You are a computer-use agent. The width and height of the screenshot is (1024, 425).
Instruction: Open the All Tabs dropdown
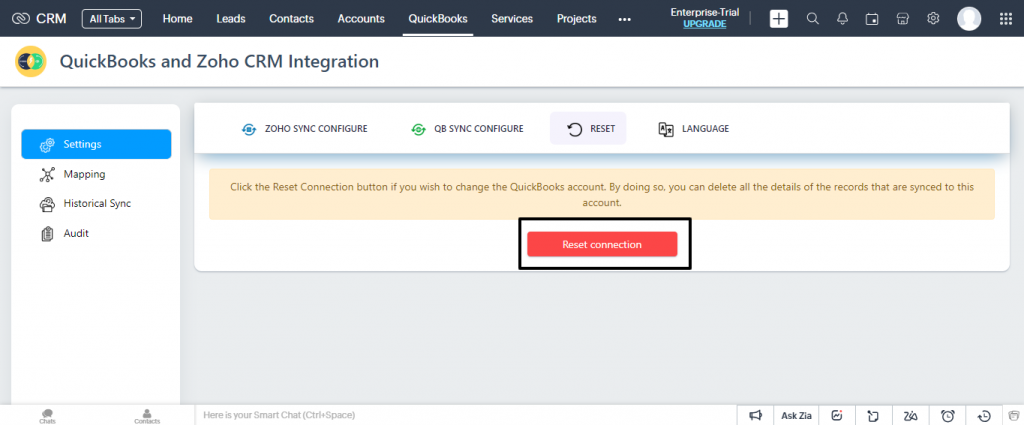tap(112, 18)
